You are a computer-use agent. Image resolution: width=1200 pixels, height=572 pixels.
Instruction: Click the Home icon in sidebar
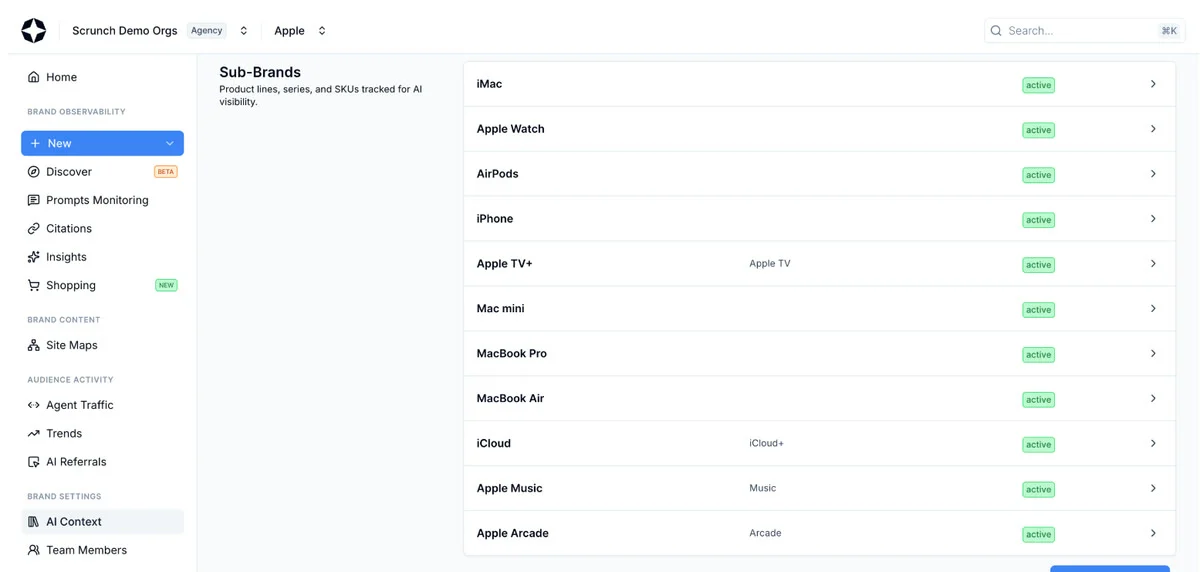[34, 77]
